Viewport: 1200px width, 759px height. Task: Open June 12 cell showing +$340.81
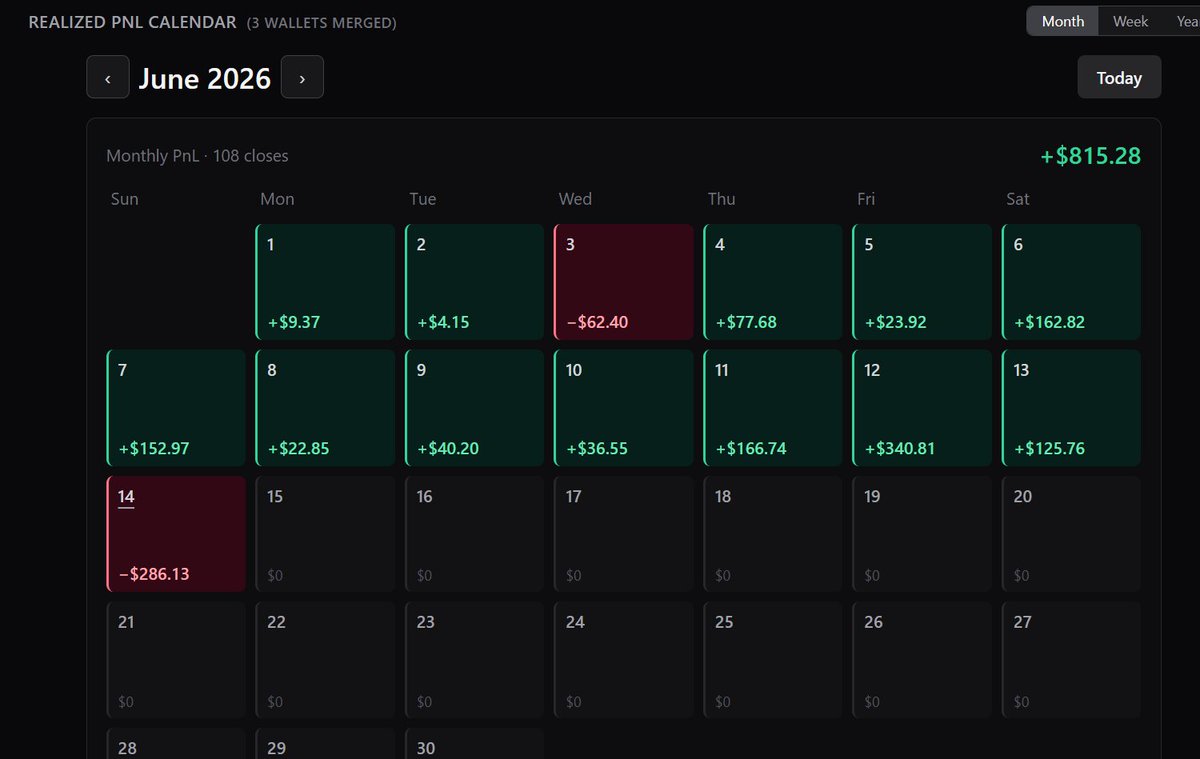922,408
